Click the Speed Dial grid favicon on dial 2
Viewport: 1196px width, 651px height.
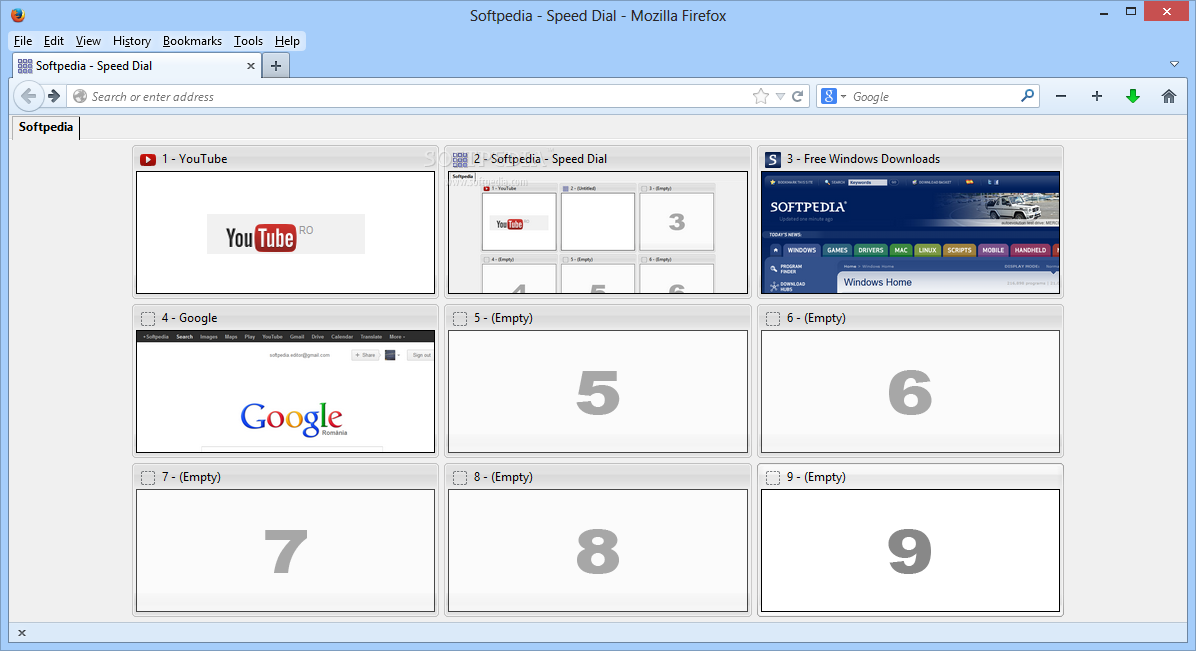coord(460,159)
